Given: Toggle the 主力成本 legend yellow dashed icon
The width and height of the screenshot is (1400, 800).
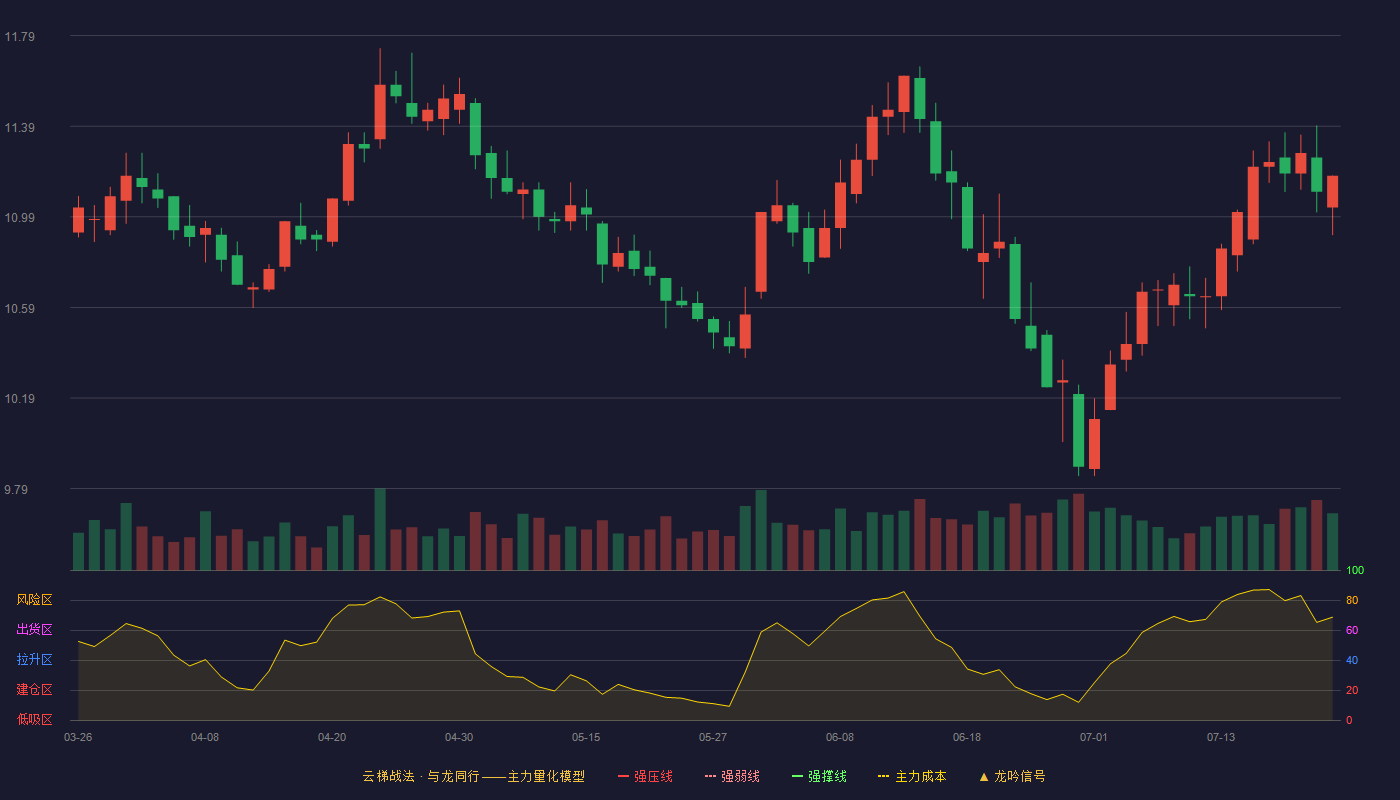Looking at the screenshot, I should [x=883, y=776].
